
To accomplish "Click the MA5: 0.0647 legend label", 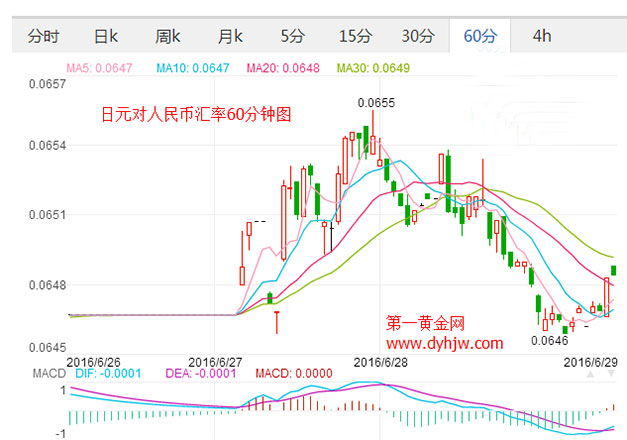I will click(x=99, y=68).
